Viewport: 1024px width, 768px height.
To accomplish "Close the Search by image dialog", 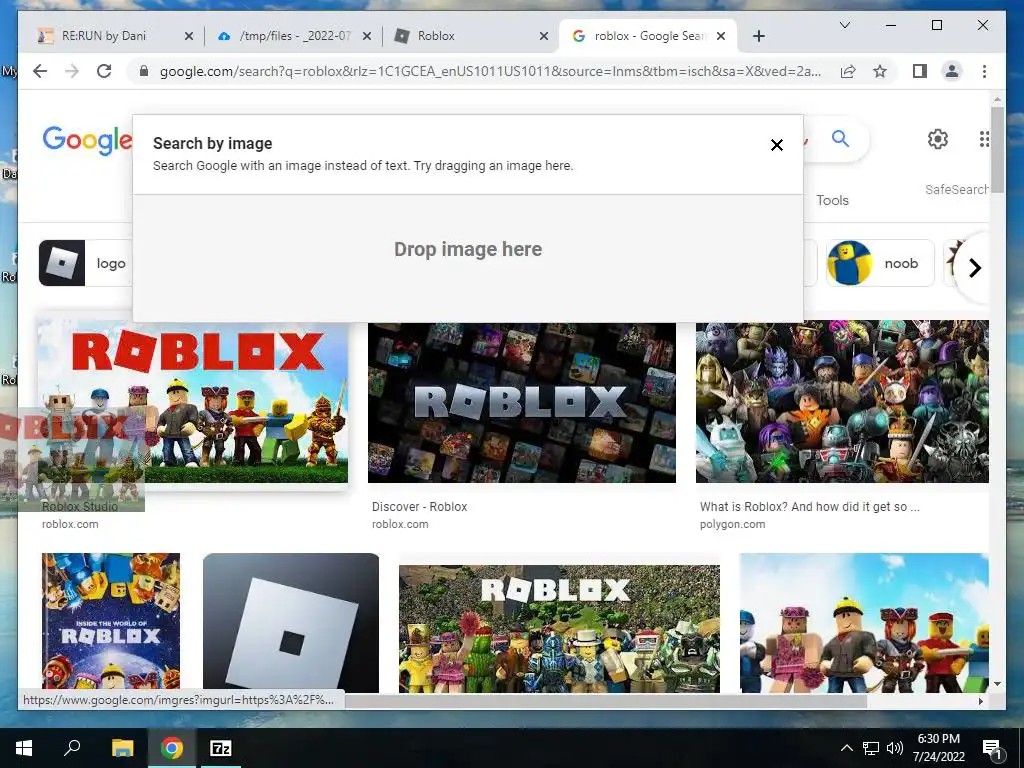I will coord(776,145).
